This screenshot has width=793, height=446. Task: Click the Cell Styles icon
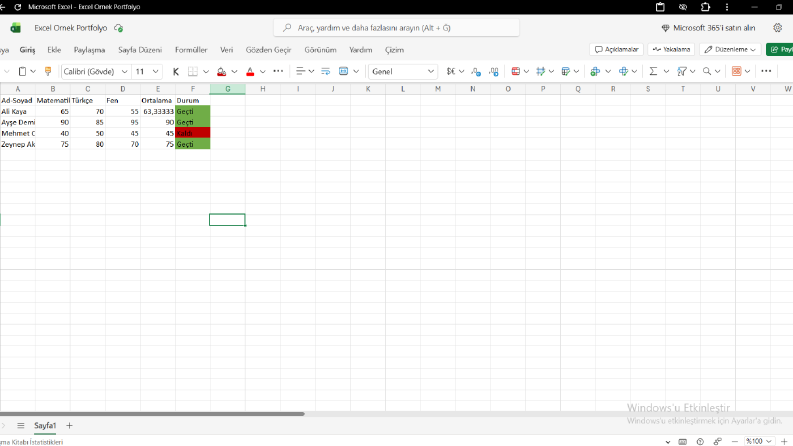(541, 71)
